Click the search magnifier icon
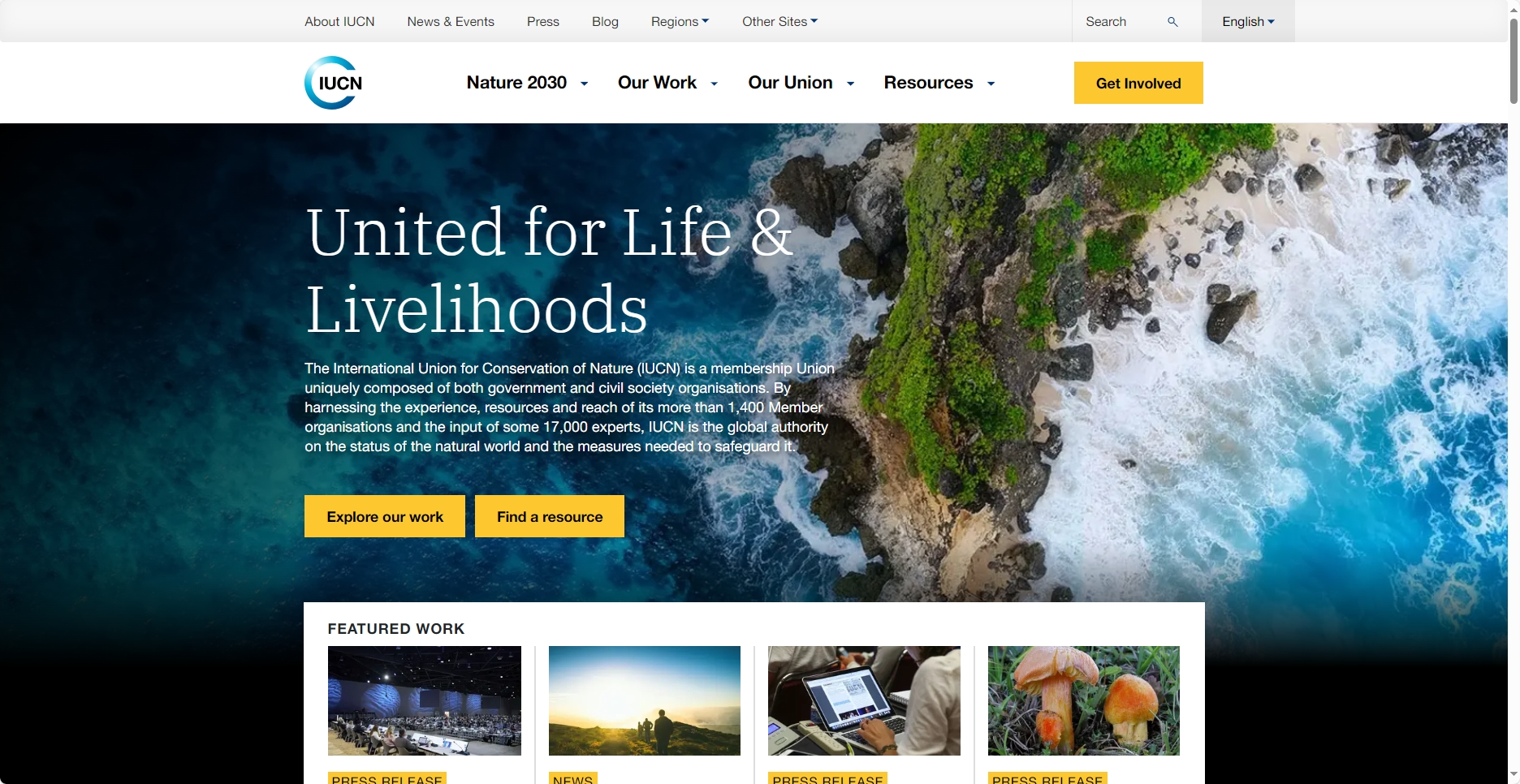Screen dimensions: 1520x784 [x=1172, y=22]
